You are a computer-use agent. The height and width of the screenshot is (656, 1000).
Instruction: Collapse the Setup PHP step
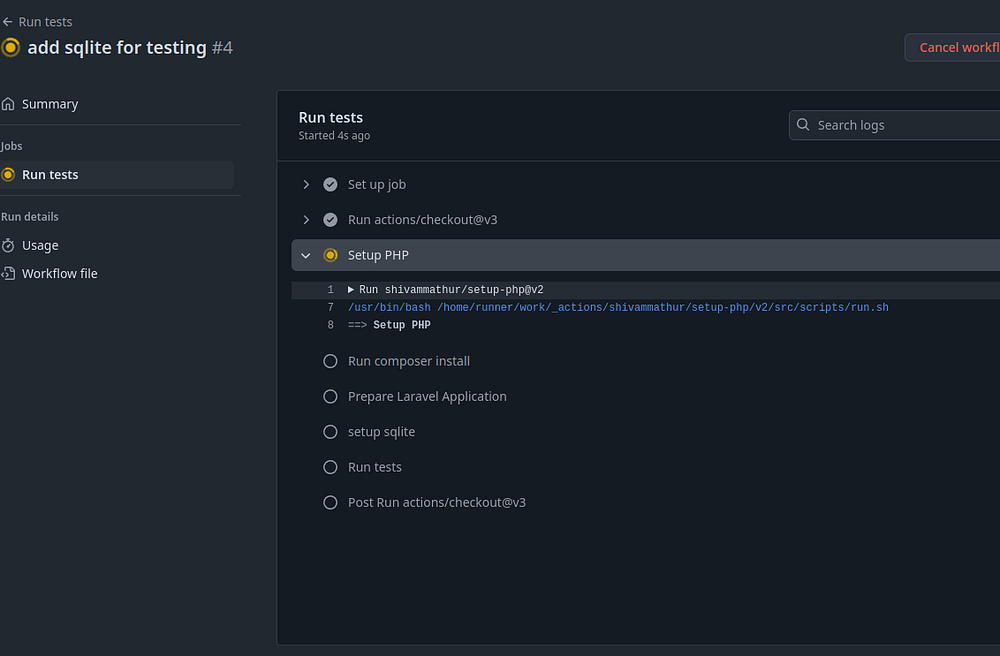coord(306,255)
